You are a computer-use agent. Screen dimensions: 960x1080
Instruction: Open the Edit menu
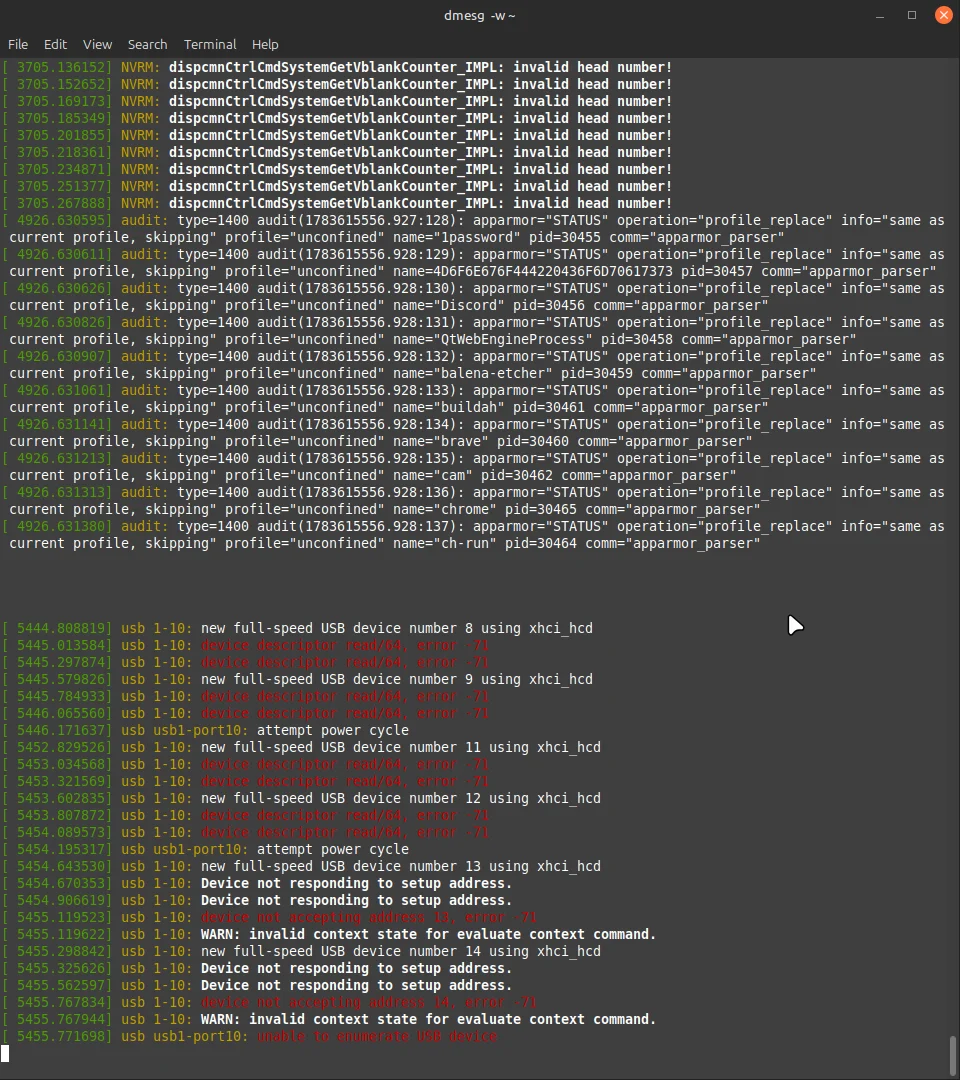pos(55,44)
